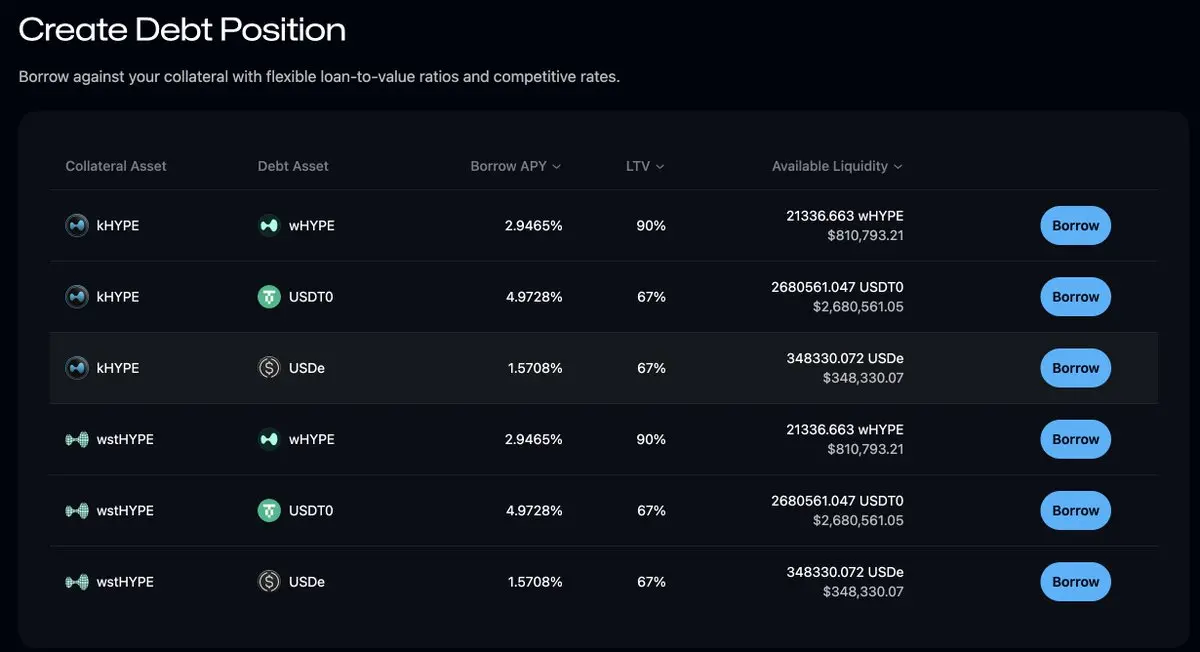Viewport: 1200px width, 652px height.
Task: Click the kHYPE icon in the first row
Action: point(77,226)
